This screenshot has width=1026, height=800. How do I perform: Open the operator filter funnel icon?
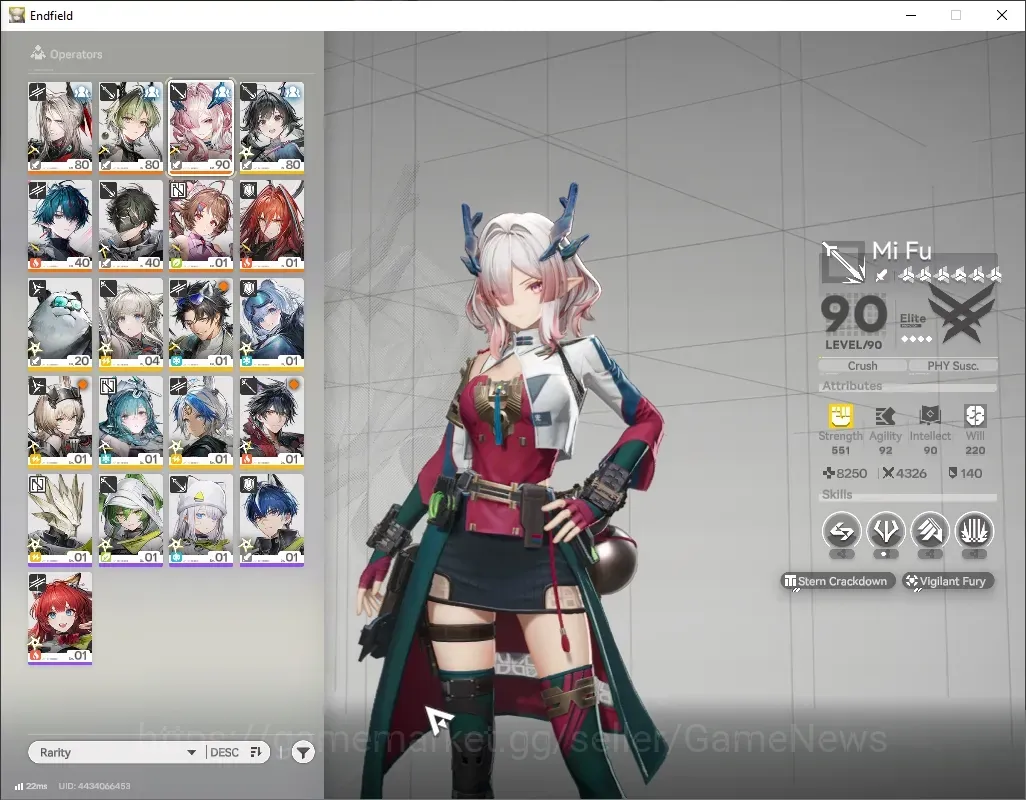tap(303, 753)
